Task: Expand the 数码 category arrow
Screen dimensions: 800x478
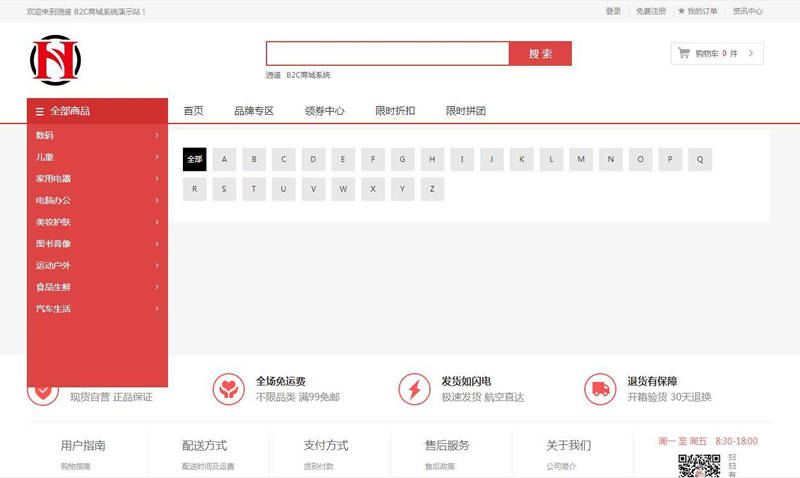Action: [x=157, y=135]
